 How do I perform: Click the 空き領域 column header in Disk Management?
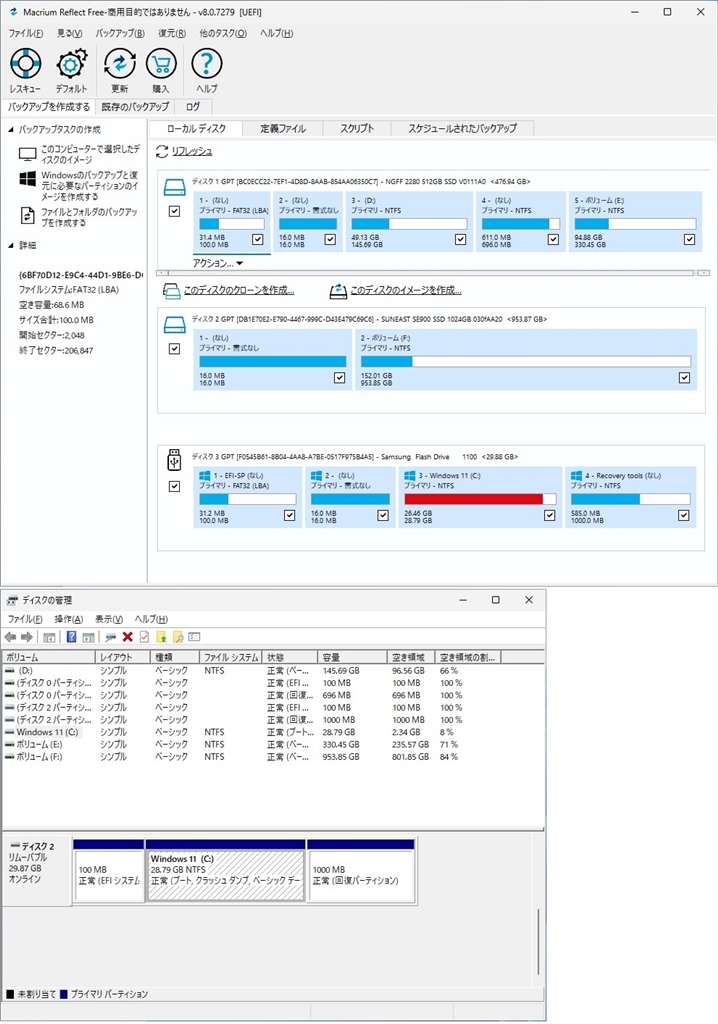[x=411, y=657]
